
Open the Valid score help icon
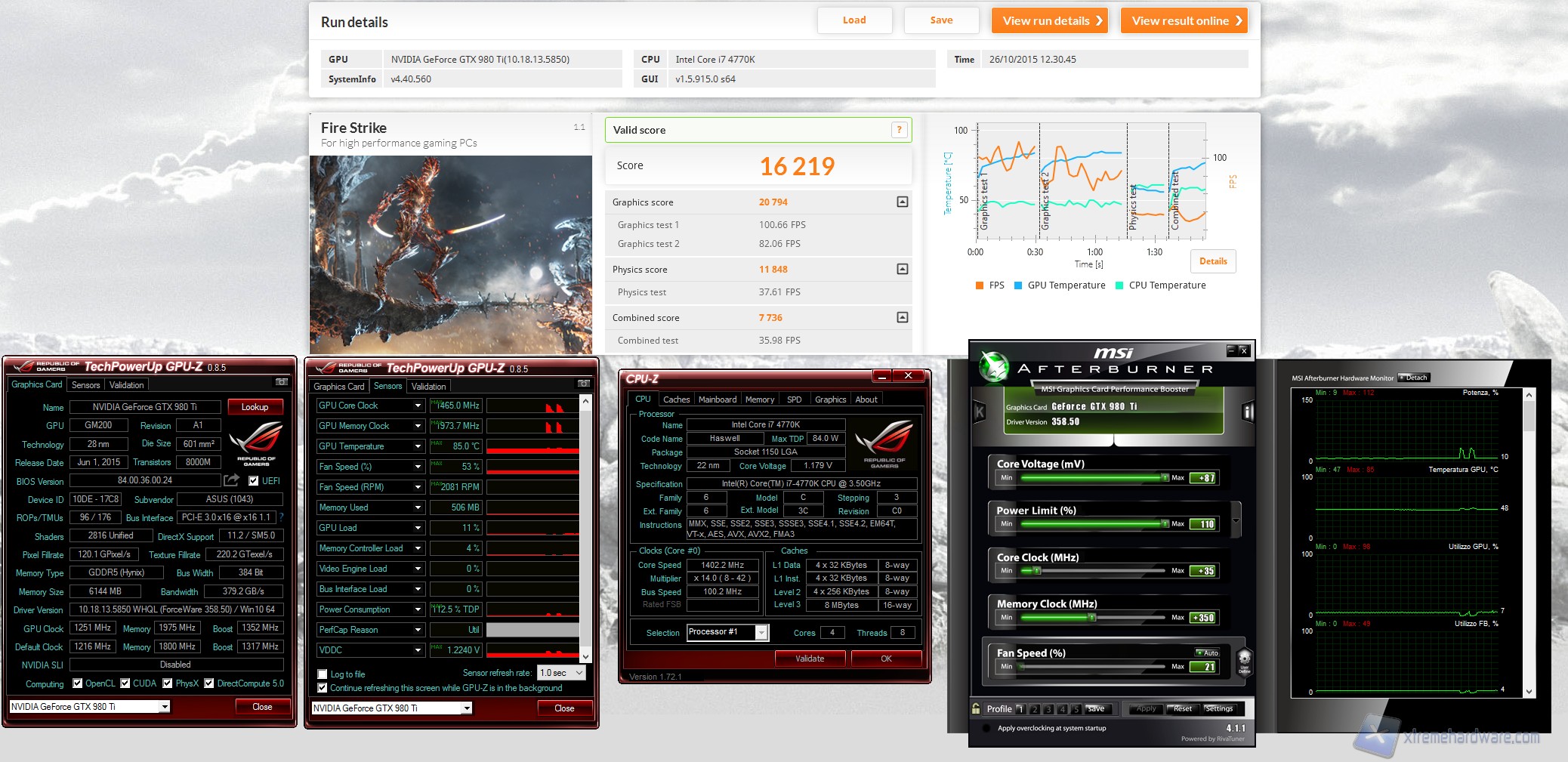(x=899, y=130)
